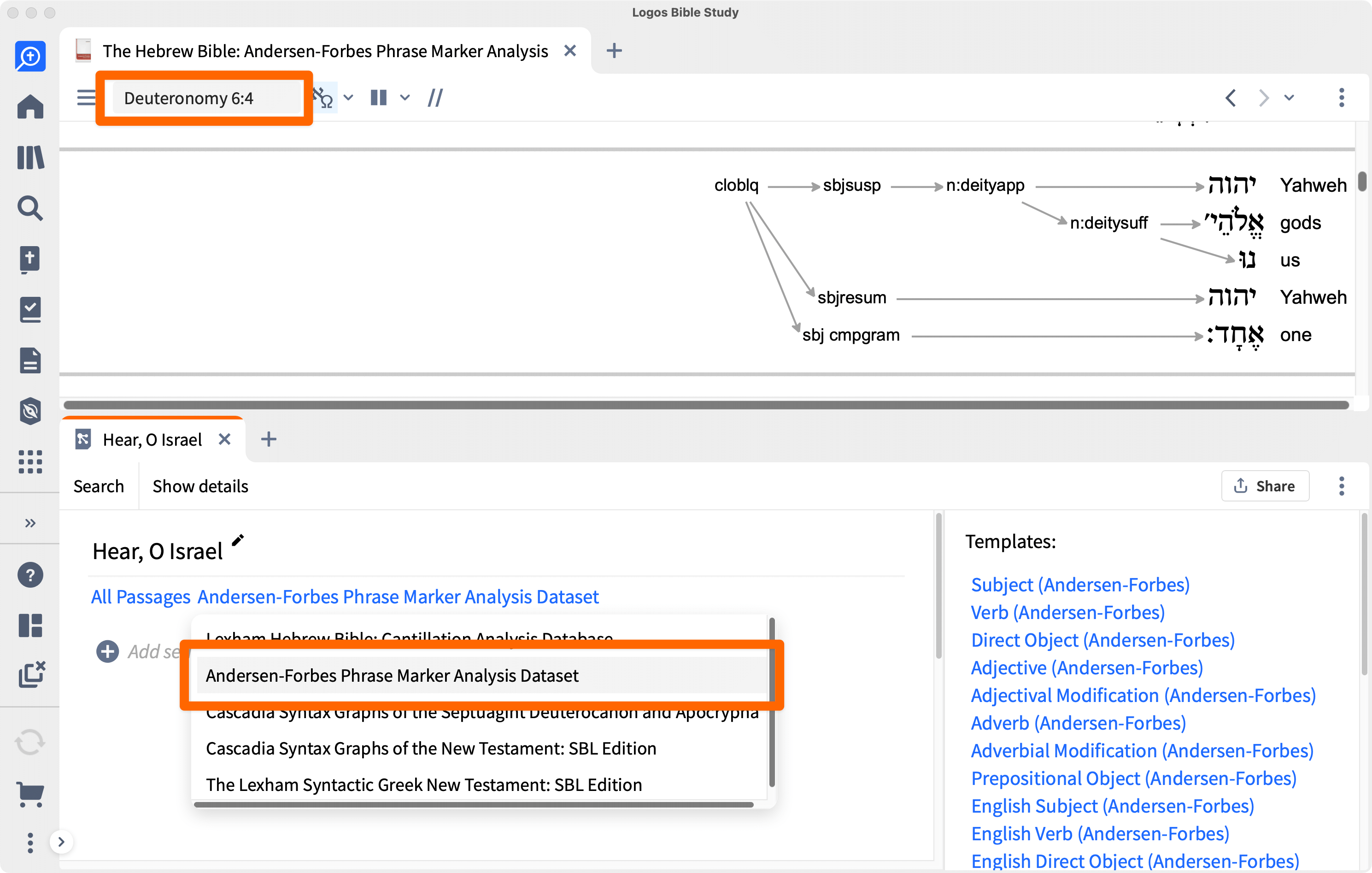Open the English Verb (Andersen-Forbes) template
Screen dimensions: 1372x873
click(x=1100, y=834)
